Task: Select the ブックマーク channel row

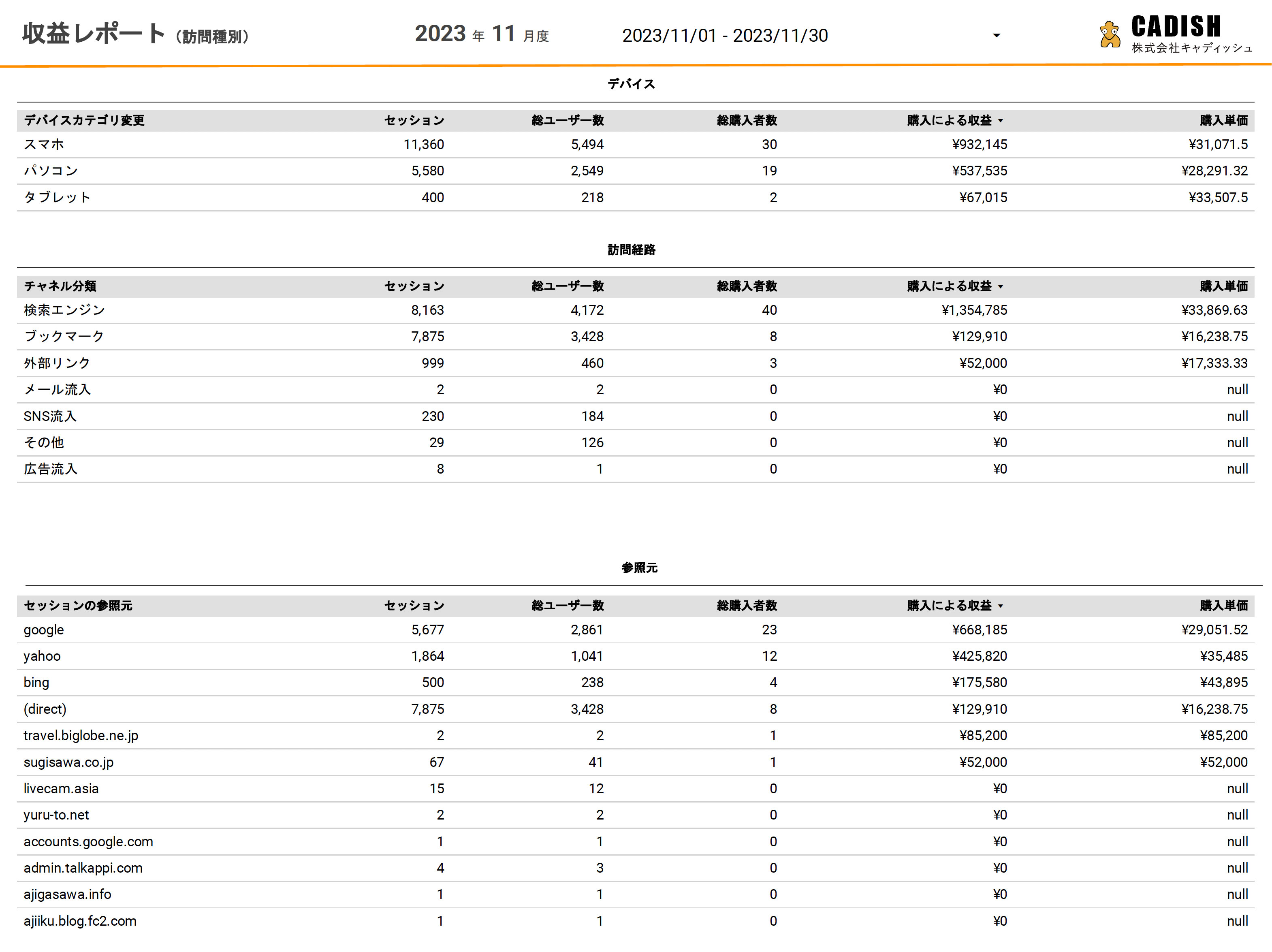Action: [x=64, y=337]
